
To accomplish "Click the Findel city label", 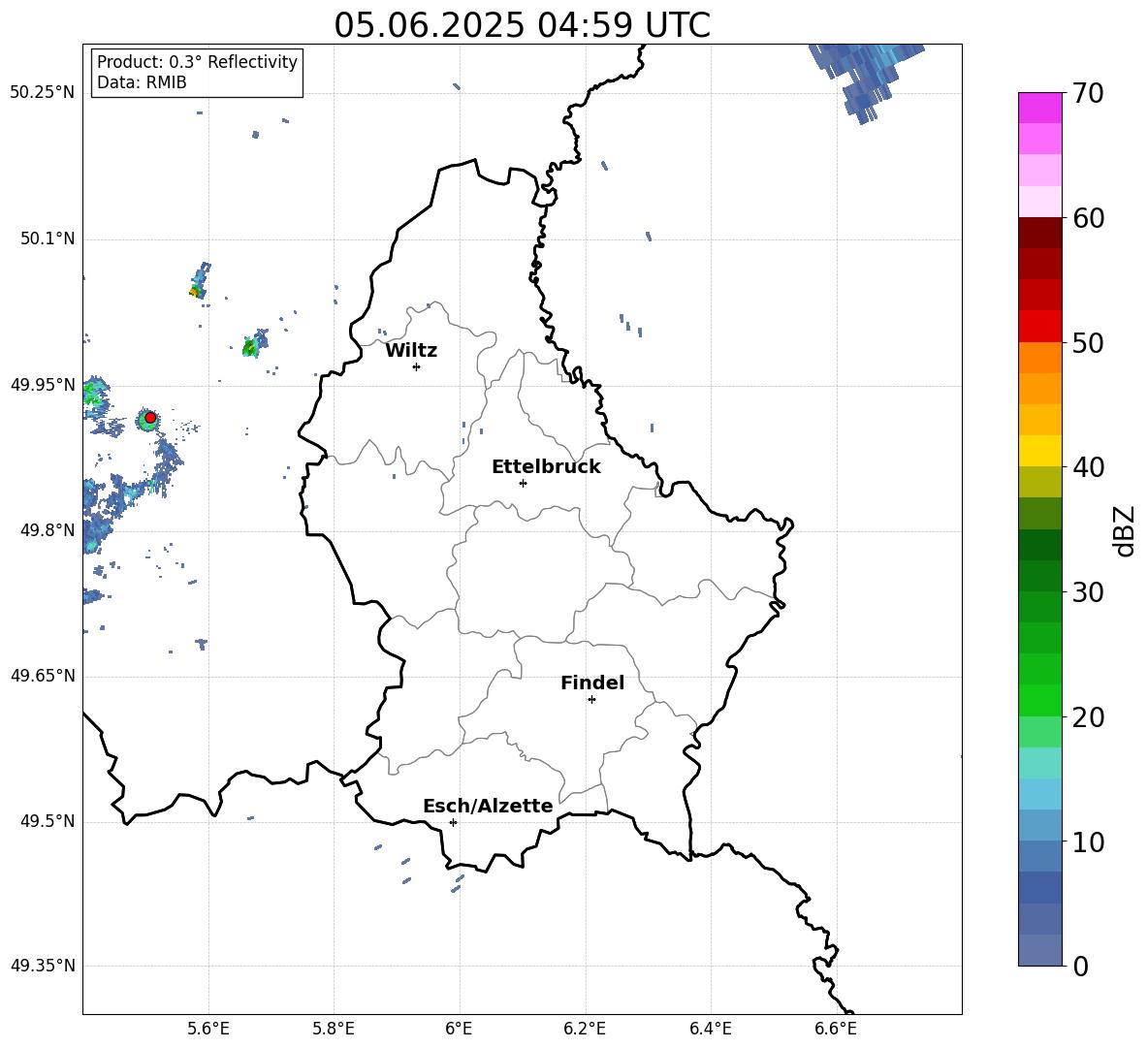I will (x=592, y=683).
